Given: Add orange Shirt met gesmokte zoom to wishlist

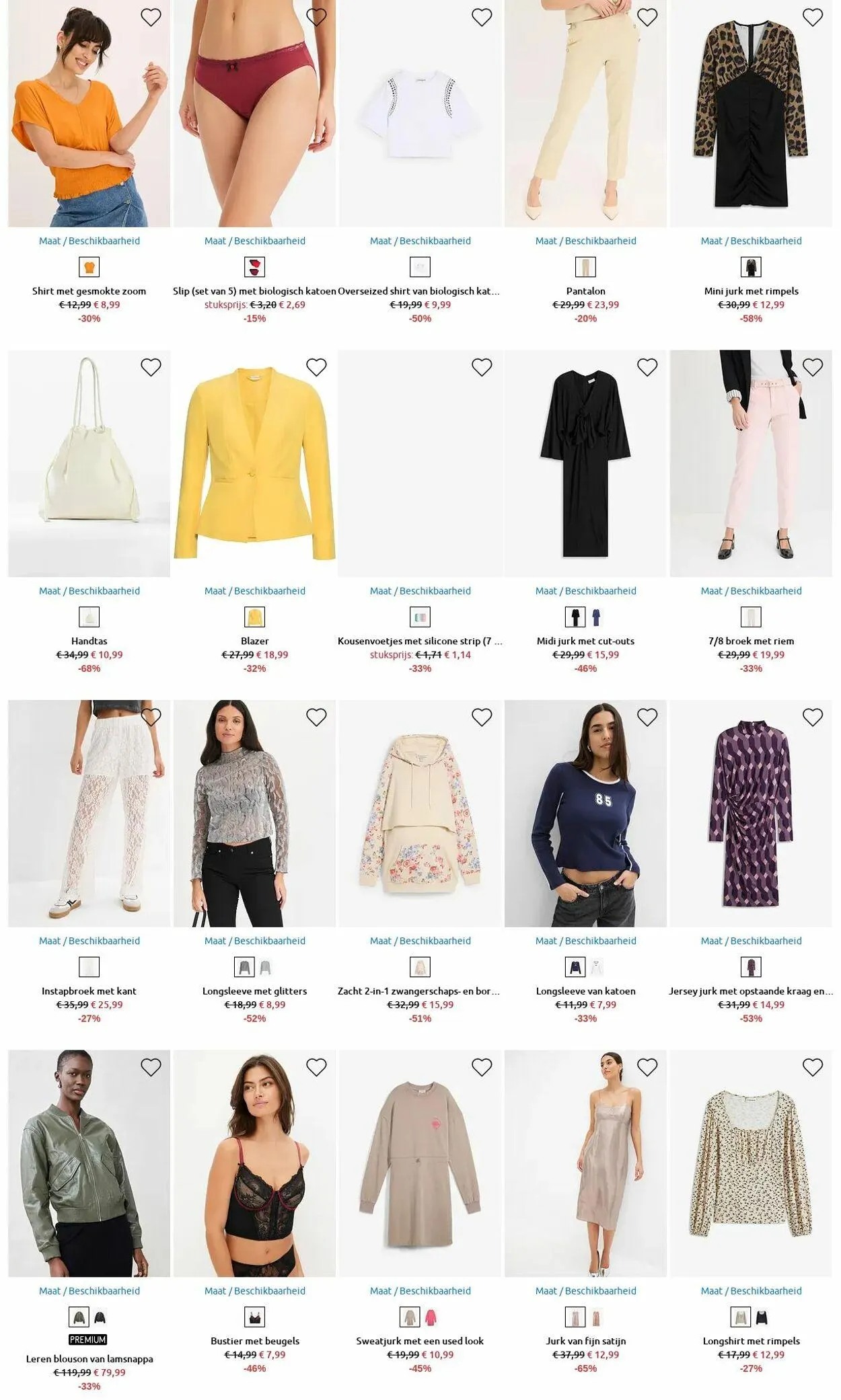Looking at the screenshot, I should [x=151, y=17].
